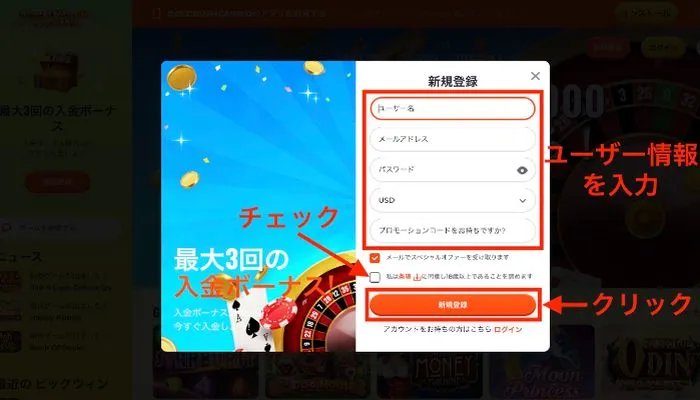
Task: Close the 新規登録 registration dialog
Action: (x=535, y=76)
